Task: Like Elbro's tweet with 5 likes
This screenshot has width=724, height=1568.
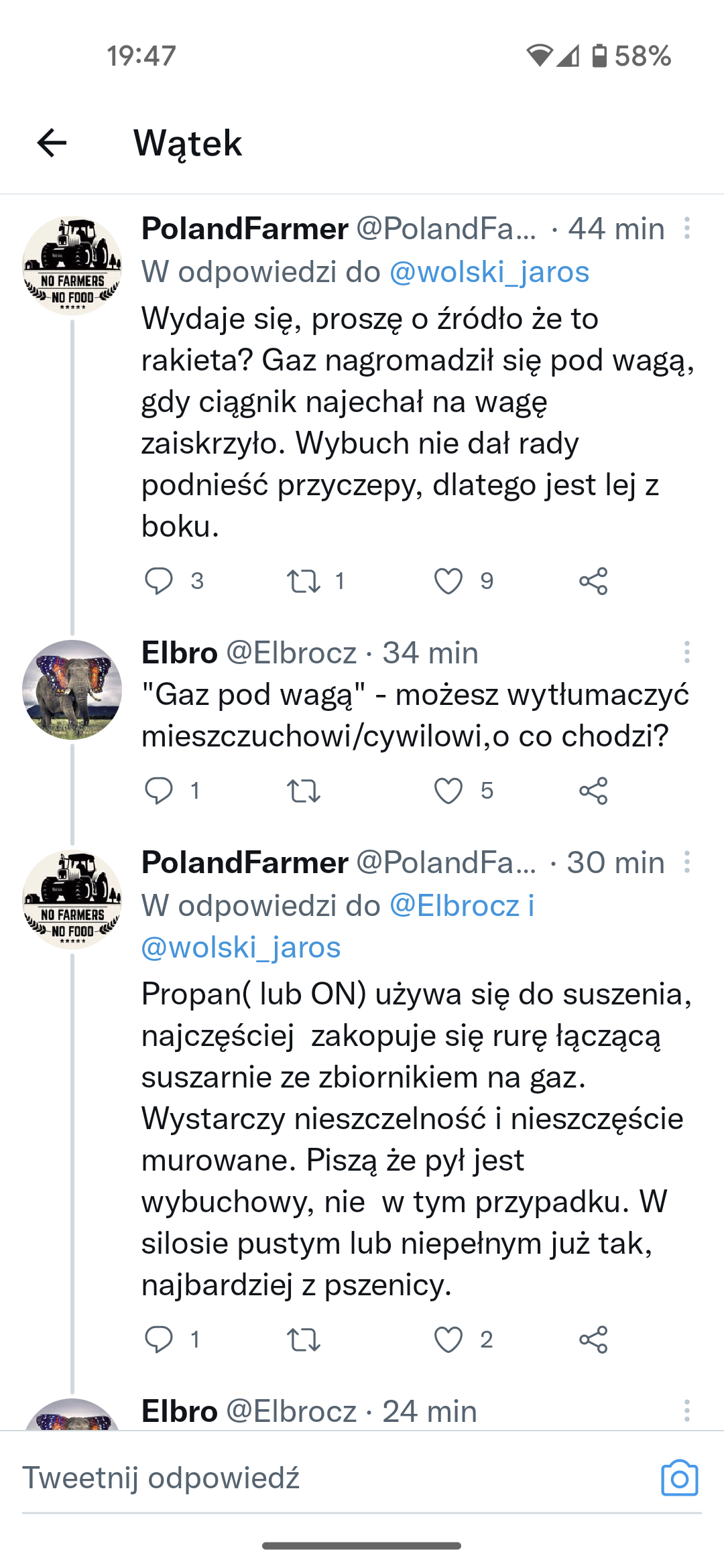Action: click(448, 791)
